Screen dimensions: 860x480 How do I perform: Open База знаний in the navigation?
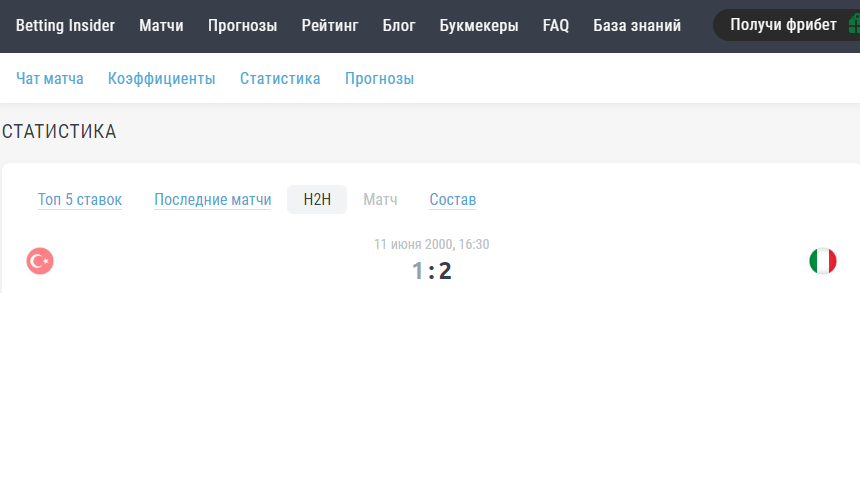click(x=637, y=25)
